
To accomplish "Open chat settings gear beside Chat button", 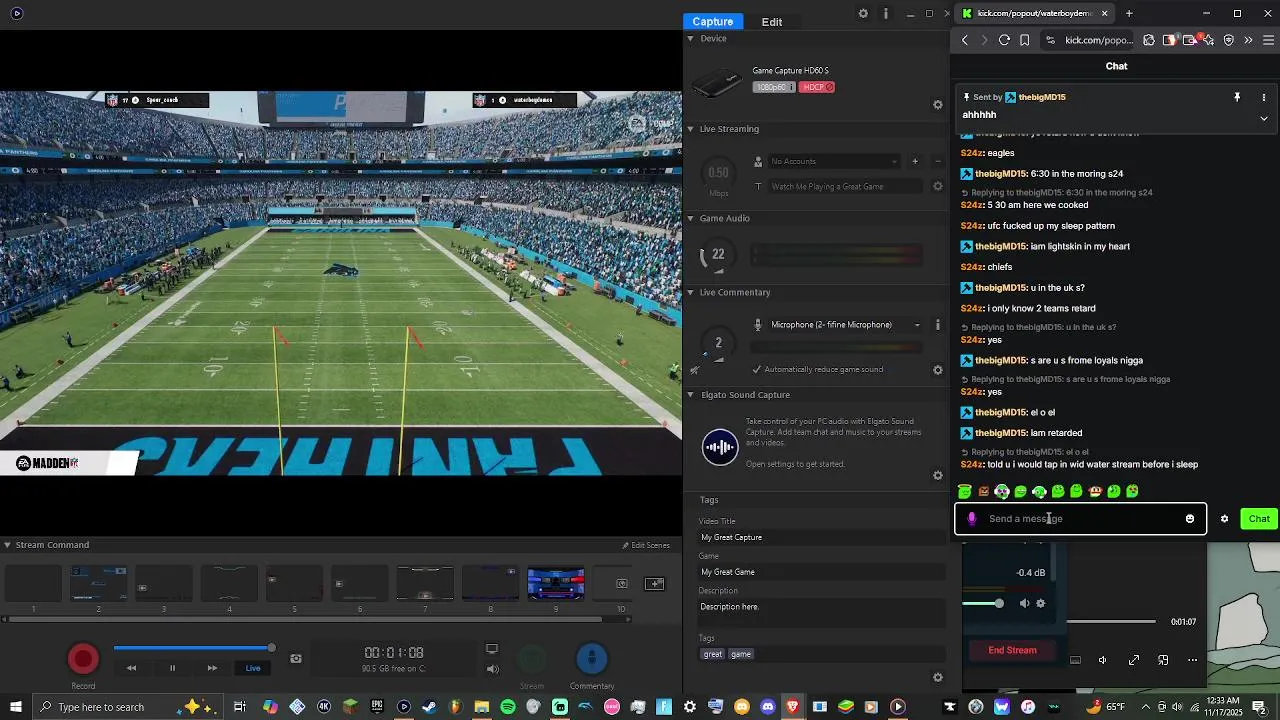I will tap(1225, 519).
